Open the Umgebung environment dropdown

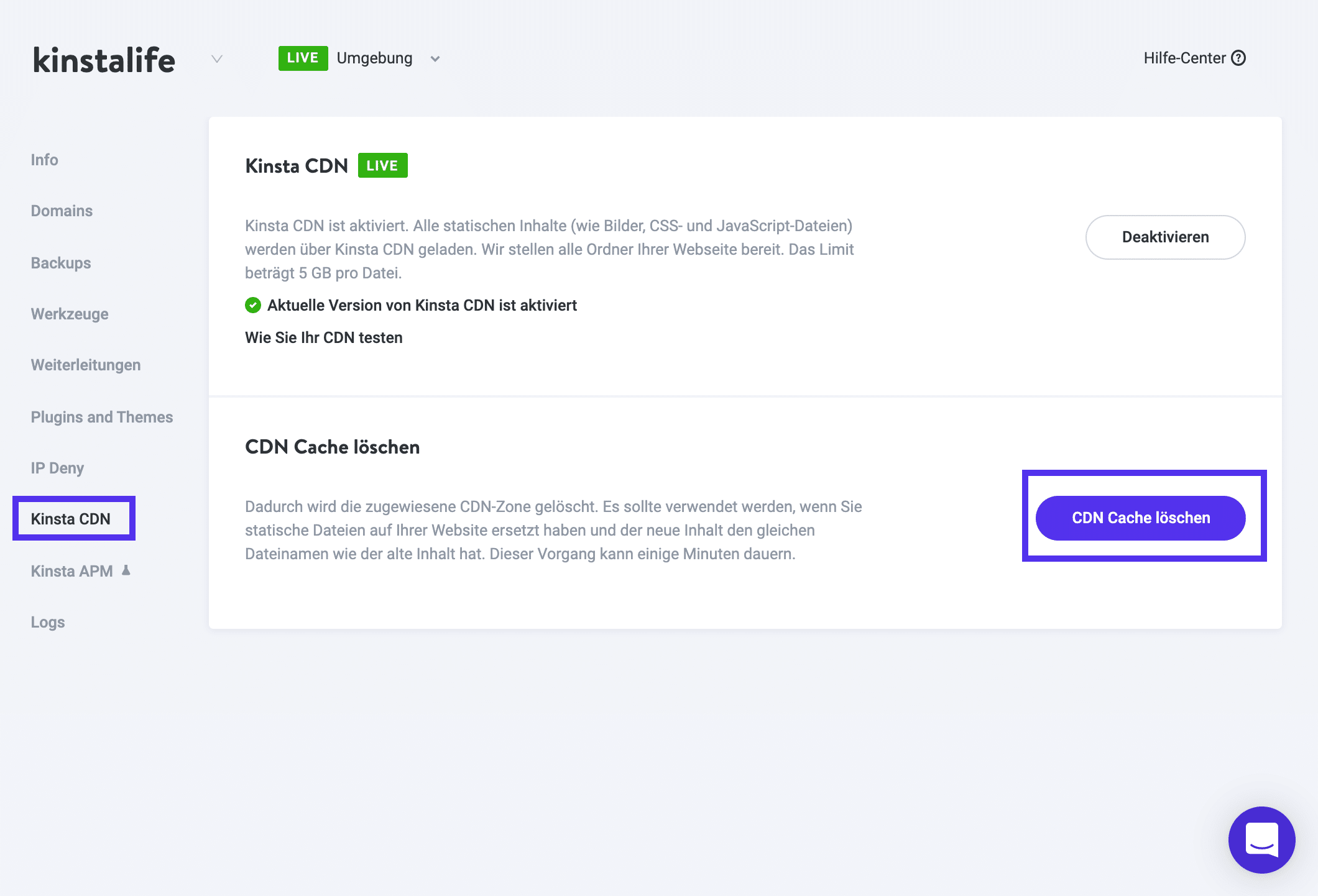[435, 59]
